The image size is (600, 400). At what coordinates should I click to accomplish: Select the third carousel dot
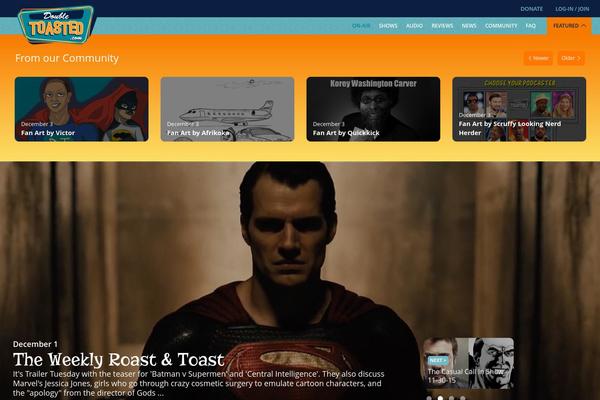[x=452, y=398]
